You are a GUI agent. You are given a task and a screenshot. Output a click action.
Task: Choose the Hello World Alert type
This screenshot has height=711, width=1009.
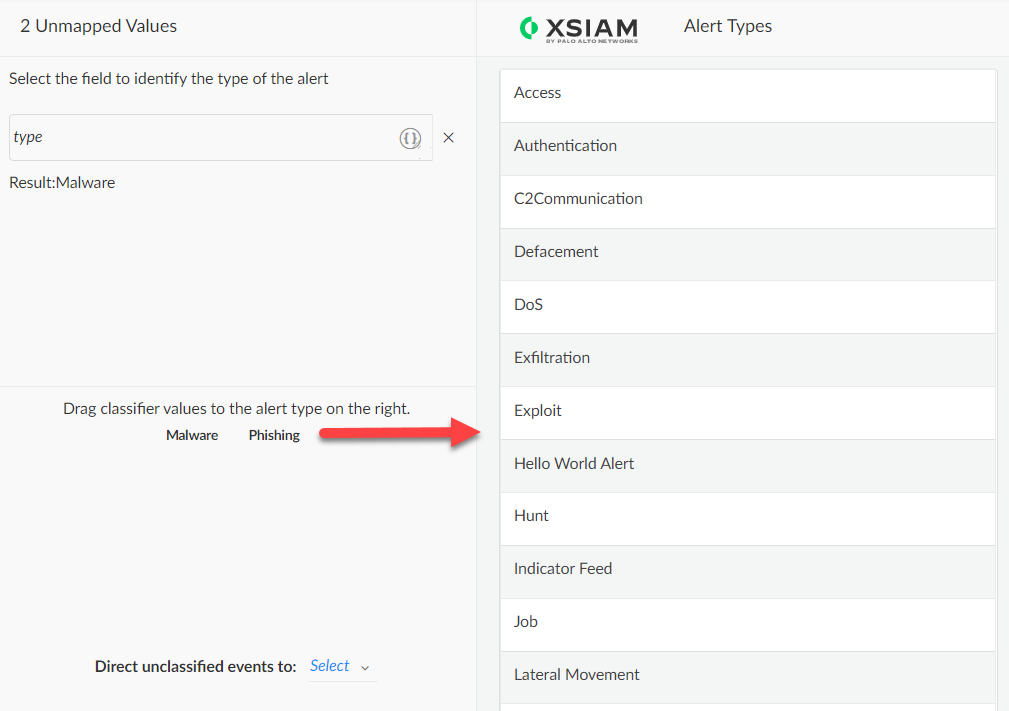[x=748, y=466]
